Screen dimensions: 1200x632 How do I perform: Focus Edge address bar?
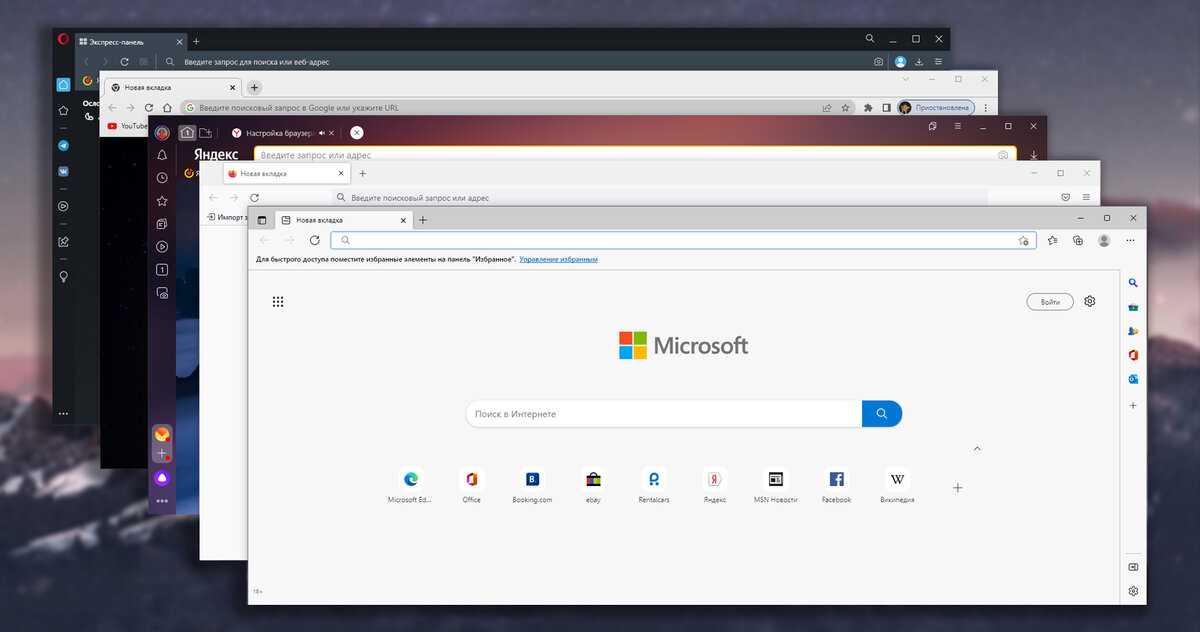click(x=683, y=240)
